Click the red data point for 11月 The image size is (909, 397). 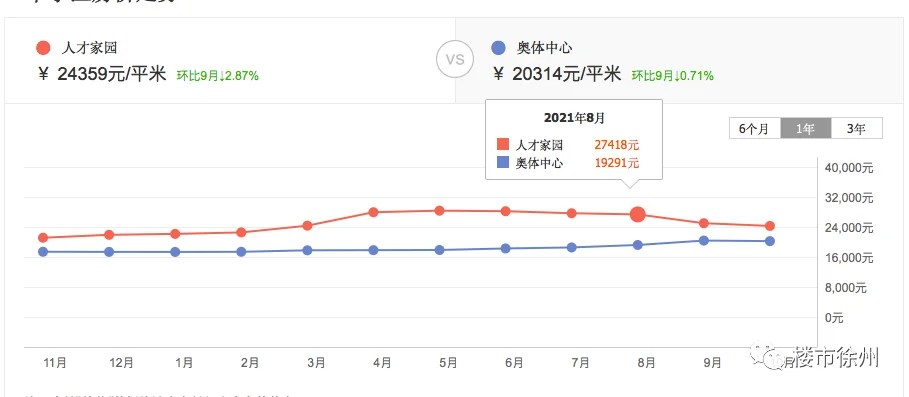[x=43, y=238]
